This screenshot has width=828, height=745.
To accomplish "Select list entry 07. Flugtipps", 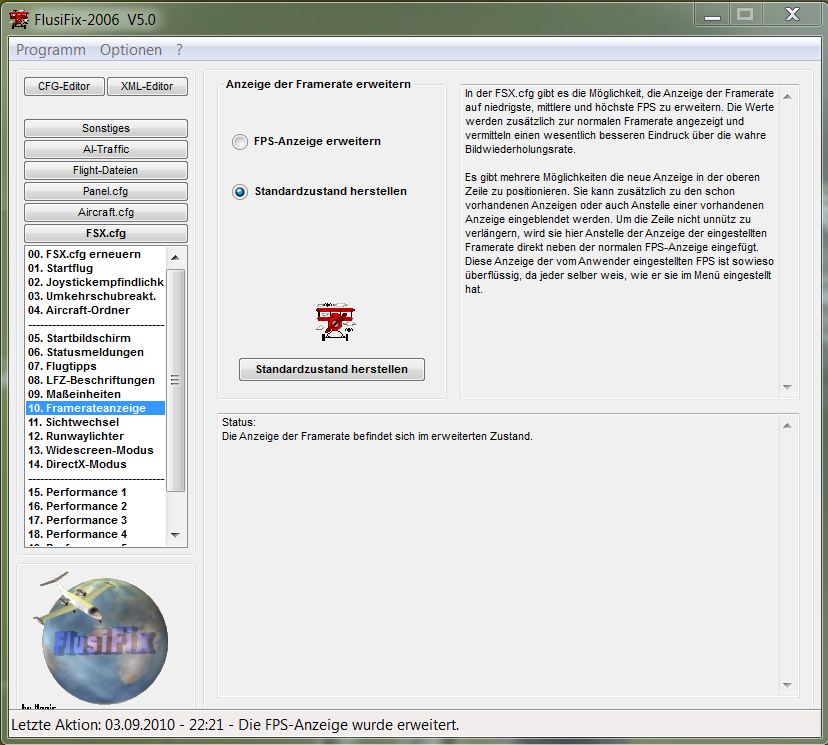I will click(96, 366).
